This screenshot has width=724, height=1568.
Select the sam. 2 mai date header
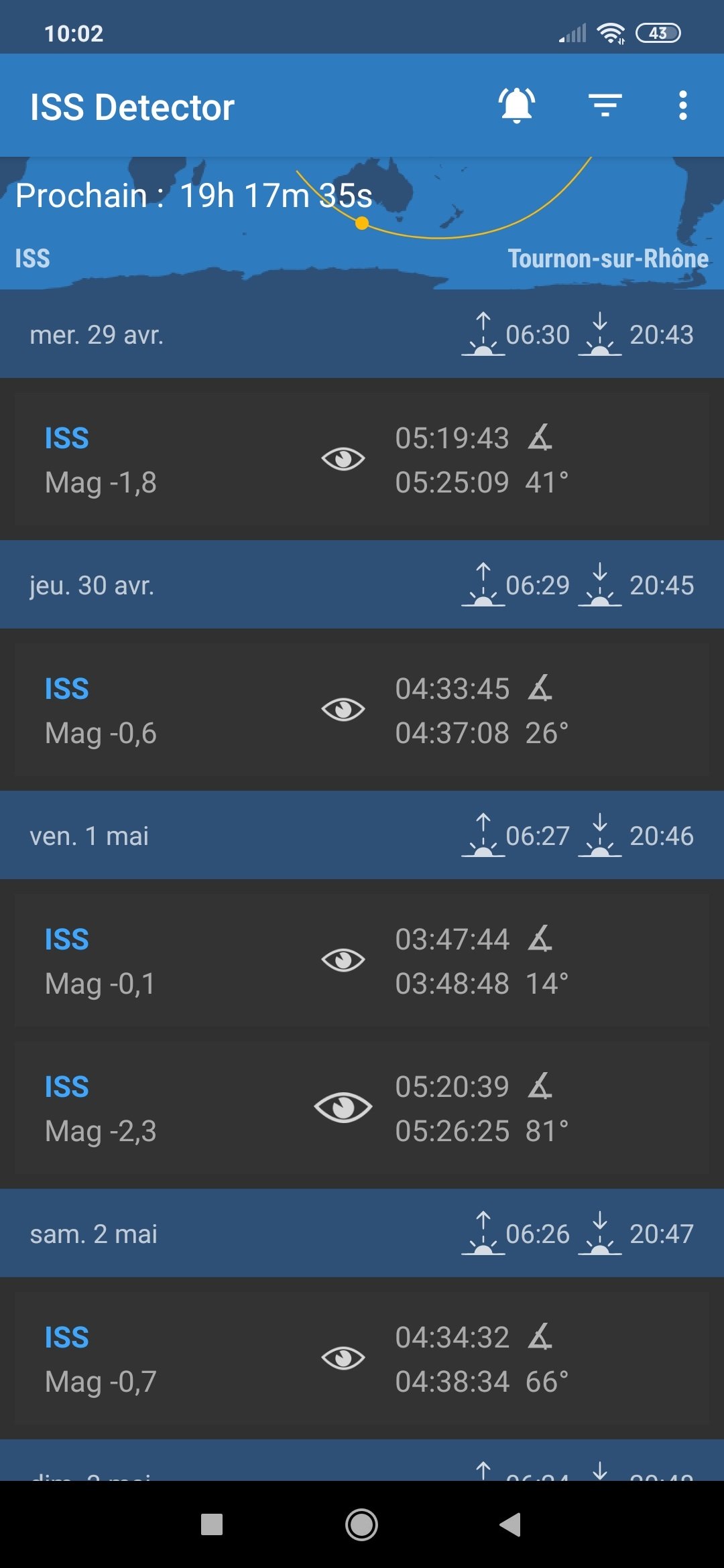pos(94,1234)
